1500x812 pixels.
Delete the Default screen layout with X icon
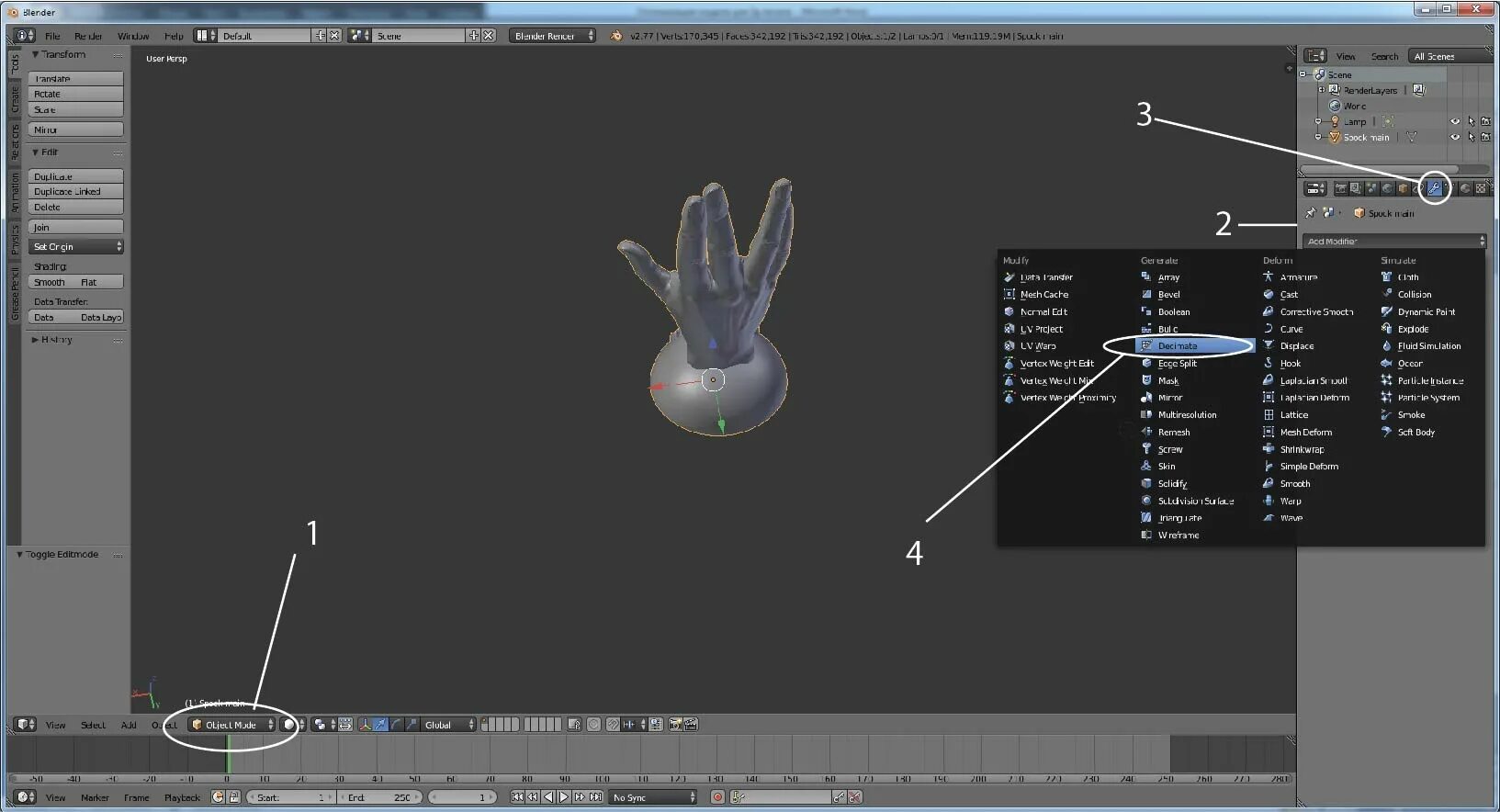click(334, 36)
